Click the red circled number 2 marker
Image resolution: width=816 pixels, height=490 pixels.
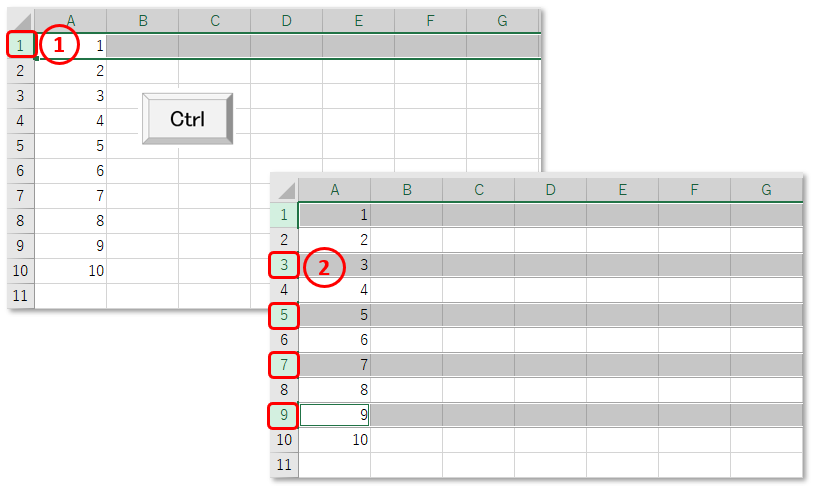324,267
